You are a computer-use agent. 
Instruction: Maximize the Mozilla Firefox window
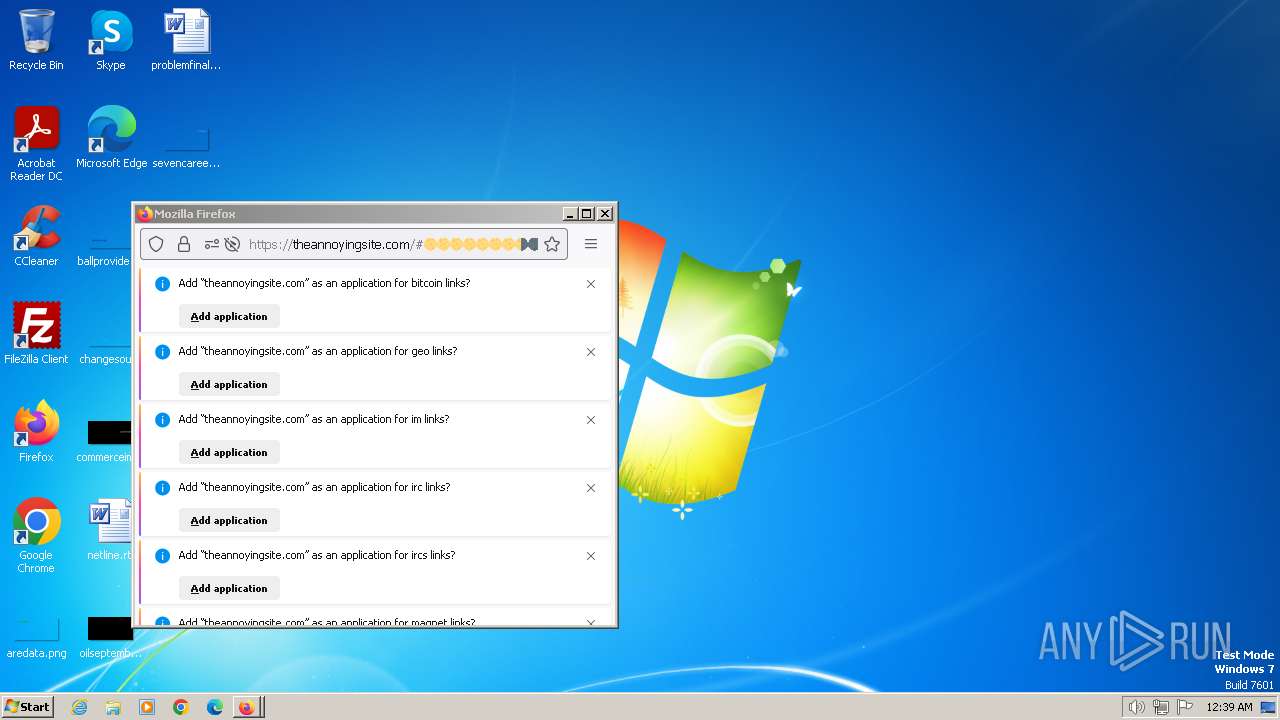(x=587, y=213)
